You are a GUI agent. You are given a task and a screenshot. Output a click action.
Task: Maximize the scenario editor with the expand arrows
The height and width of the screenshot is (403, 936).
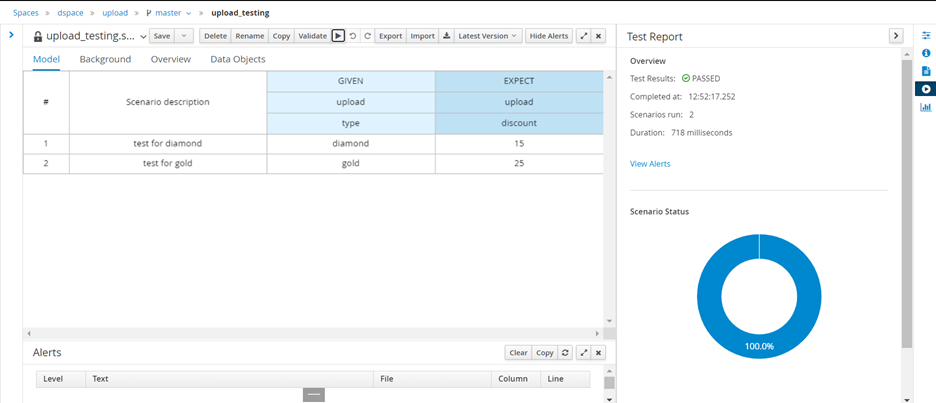[x=584, y=36]
